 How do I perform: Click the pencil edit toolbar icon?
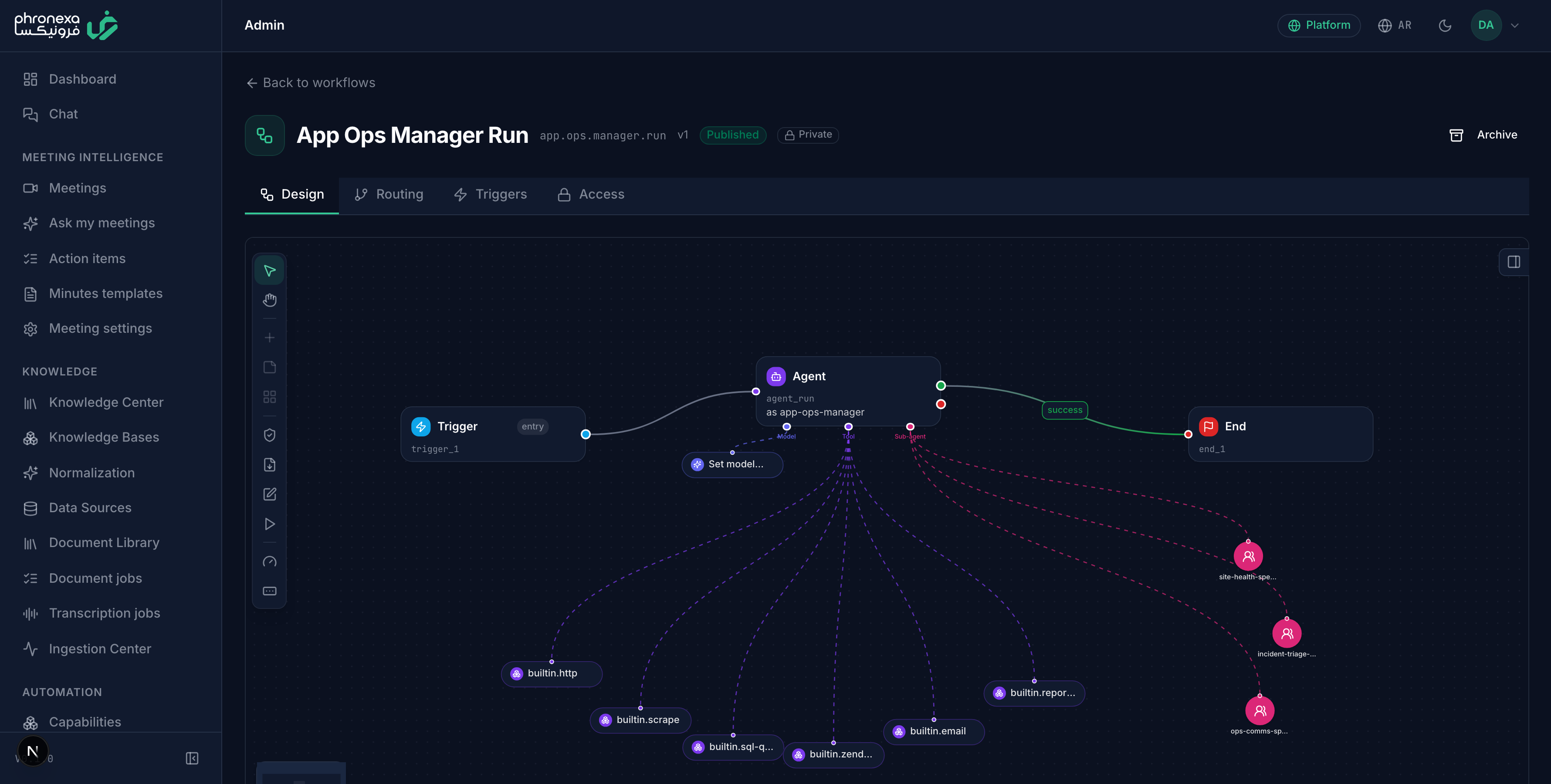pyautogui.click(x=269, y=494)
